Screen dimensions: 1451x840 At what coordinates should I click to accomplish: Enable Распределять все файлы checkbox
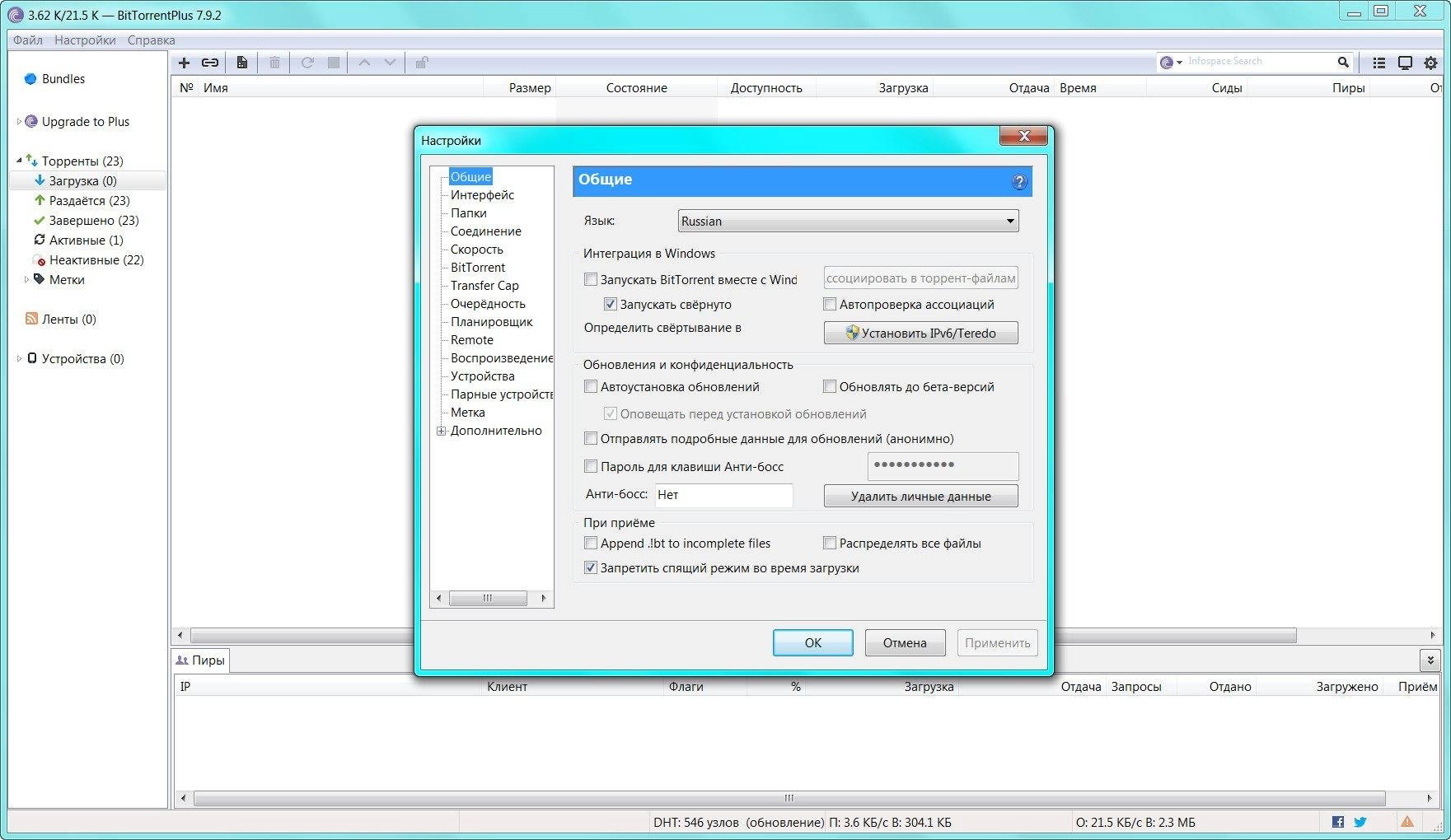[x=830, y=544]
